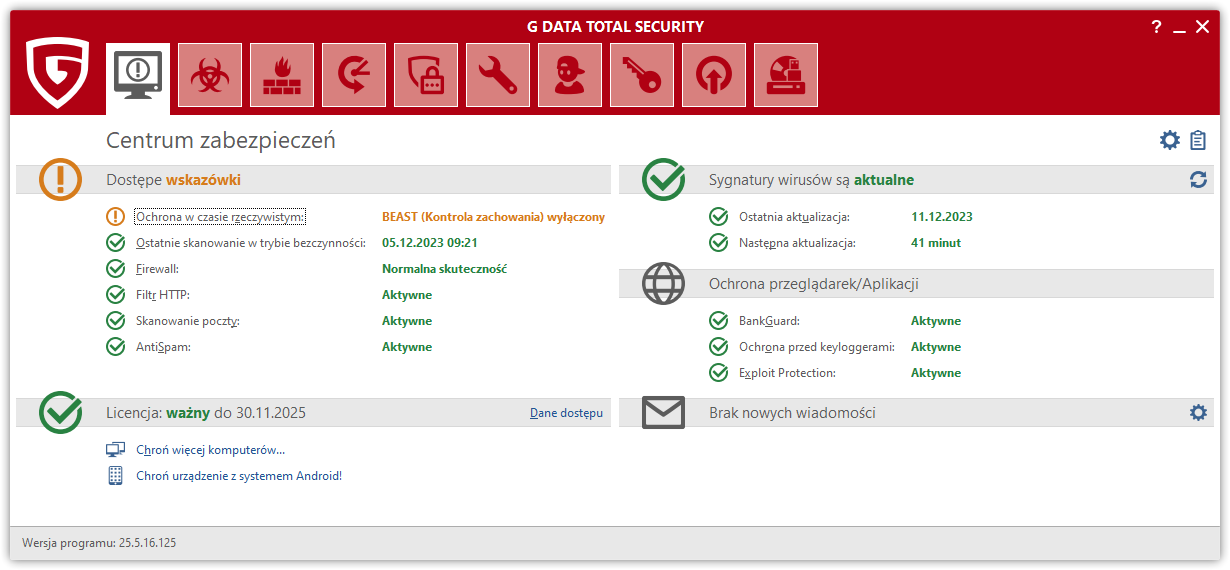Refresh virus signatures with the update icon
This screenshot has height=570, width=1230.
(x=1198, y=180)
